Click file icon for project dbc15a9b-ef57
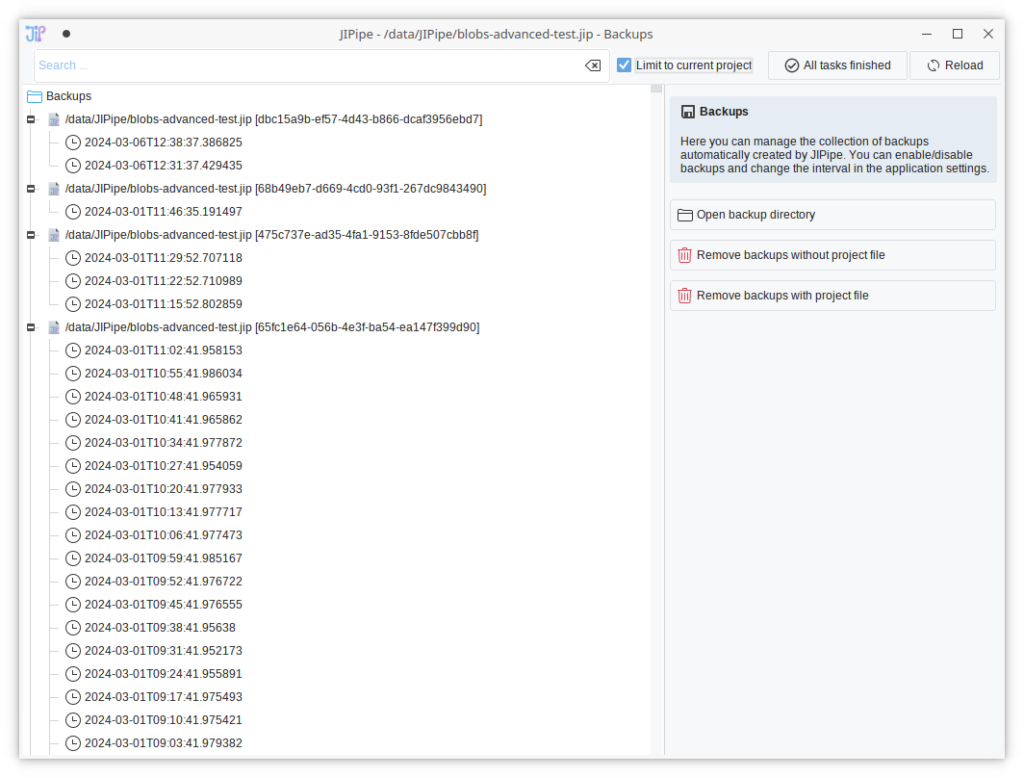The width and height of the screenshot is (1024, 778). tap(54, 119)
